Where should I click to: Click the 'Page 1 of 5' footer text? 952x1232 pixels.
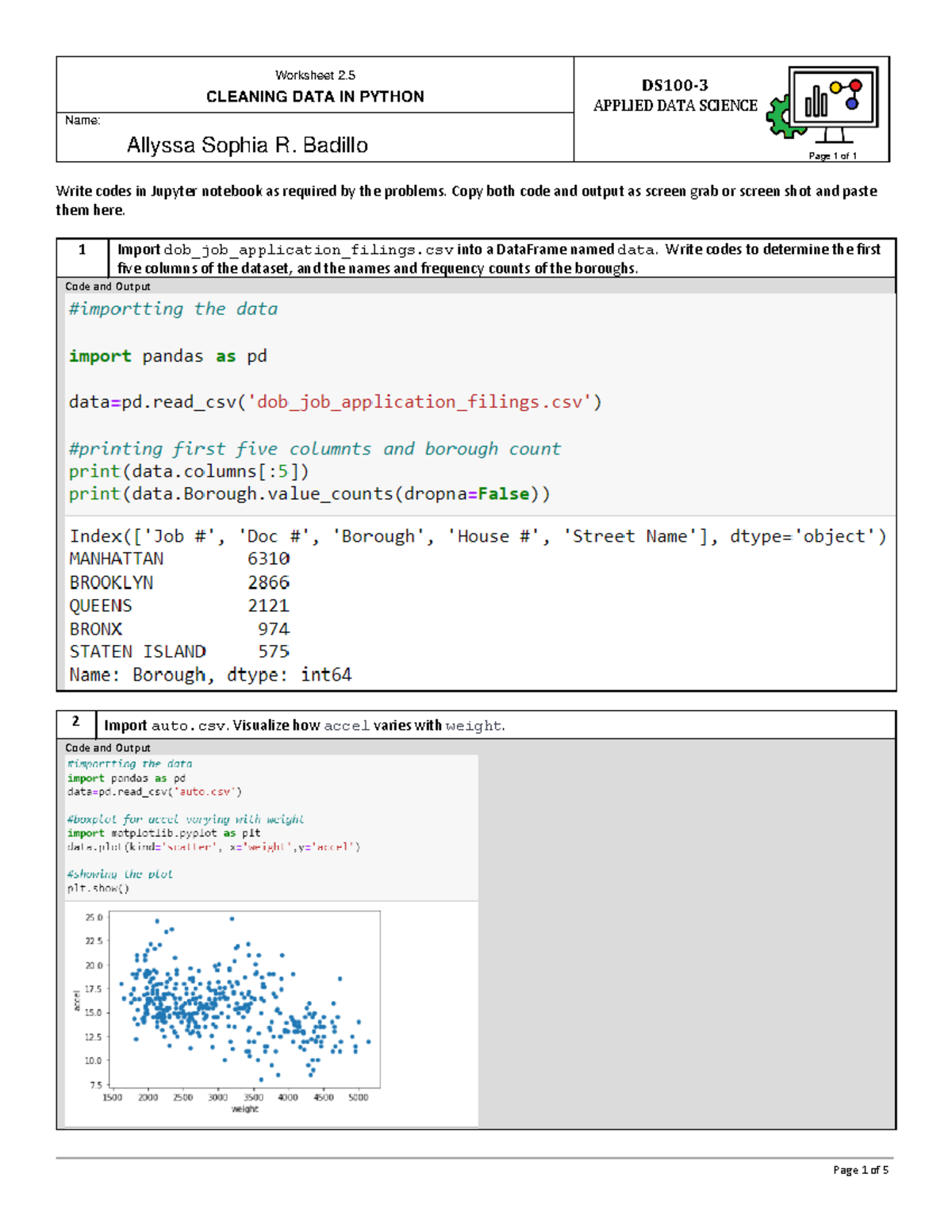point(860,1170)
